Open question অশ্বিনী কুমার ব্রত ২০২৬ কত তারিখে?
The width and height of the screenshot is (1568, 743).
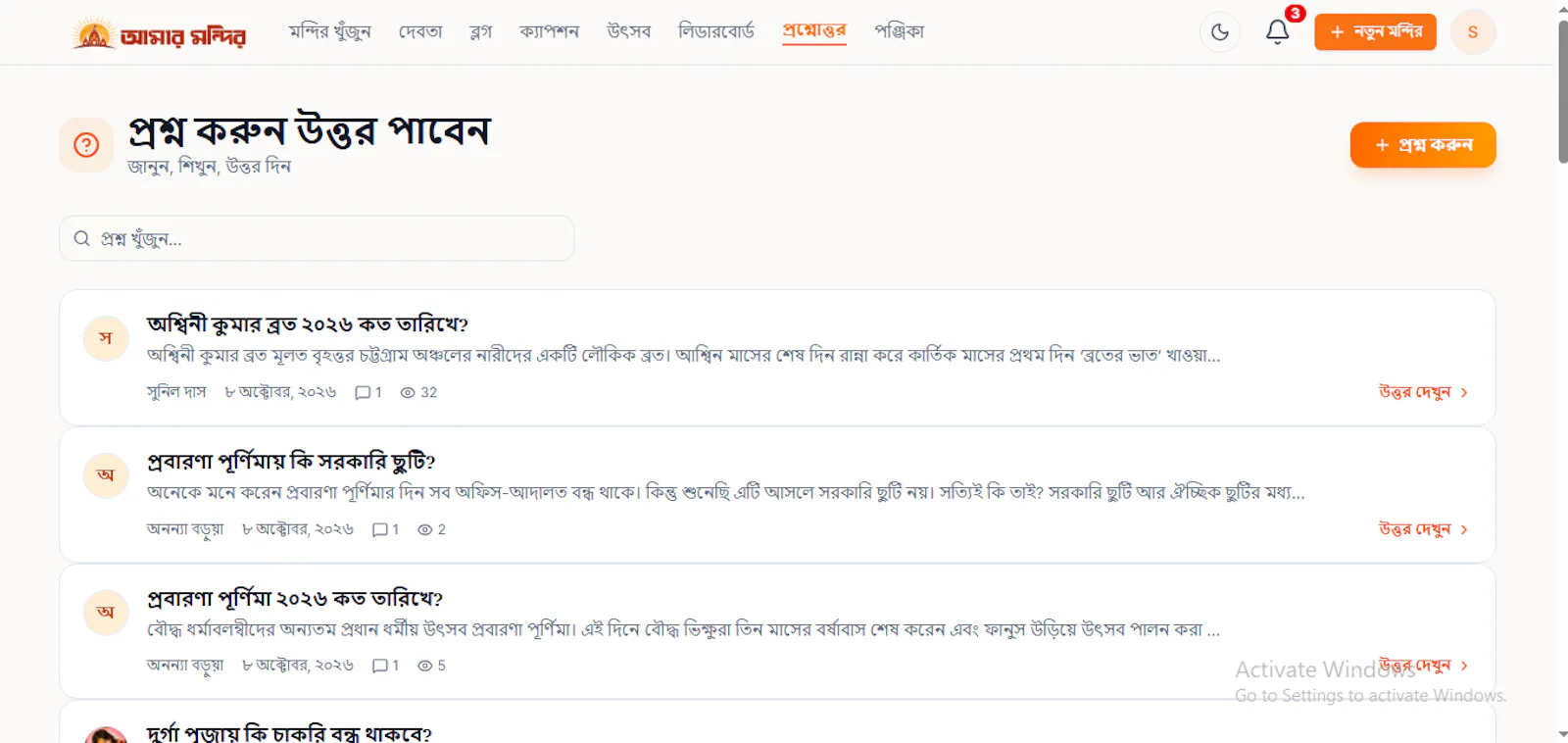(x=308, y=324)
